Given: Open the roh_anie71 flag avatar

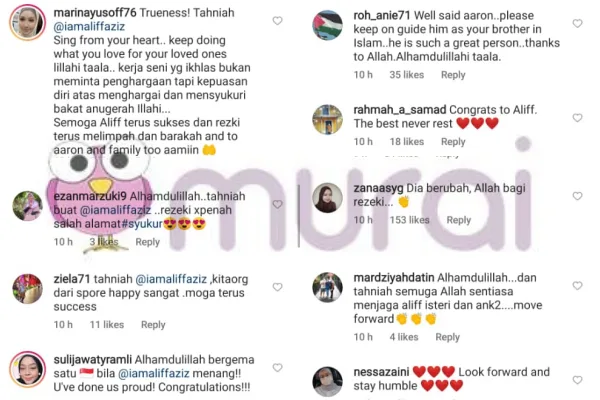Looking at the screenshot, I should pyautogui.click(x=328, y=25).
